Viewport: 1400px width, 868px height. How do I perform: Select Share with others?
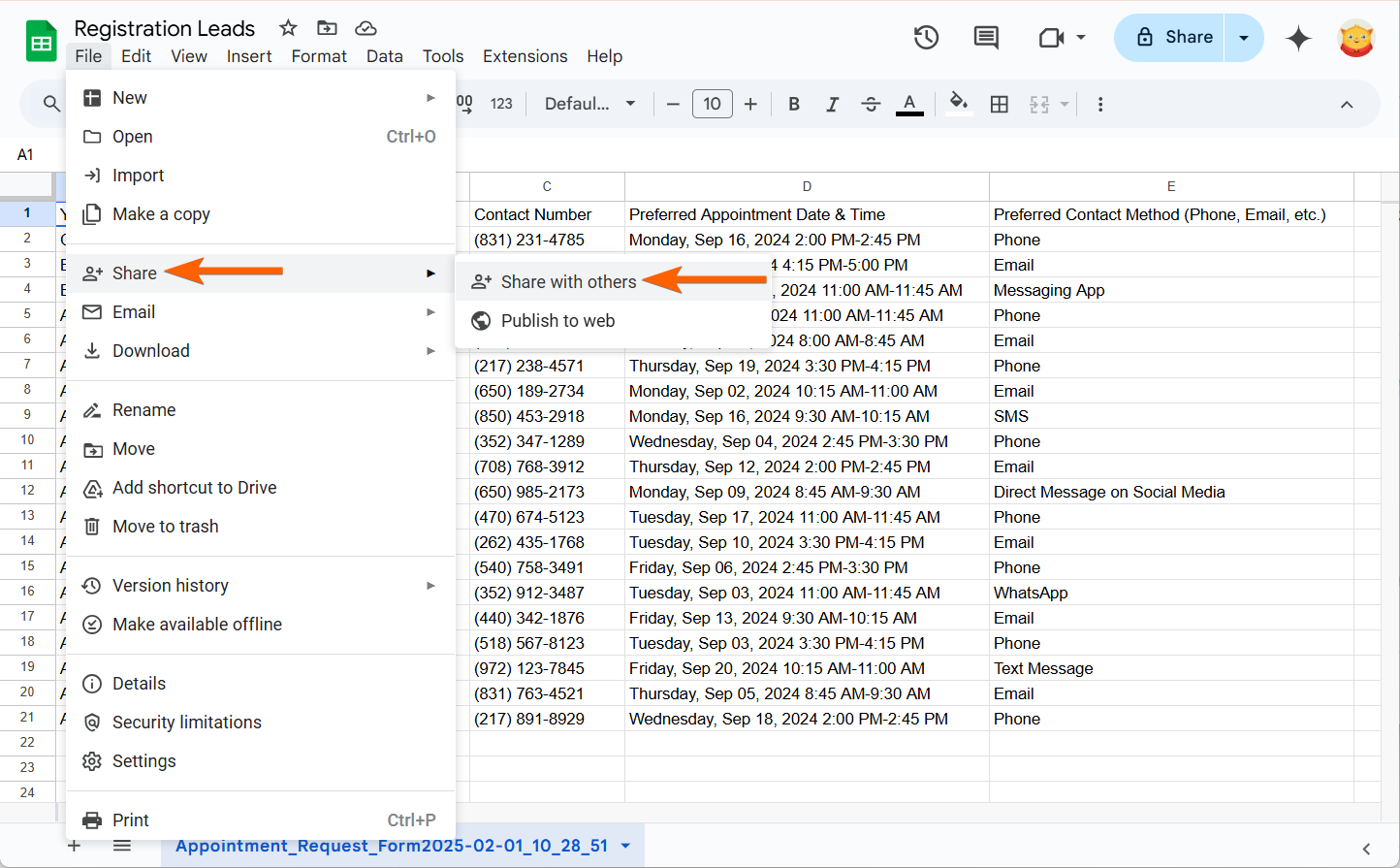568,282
